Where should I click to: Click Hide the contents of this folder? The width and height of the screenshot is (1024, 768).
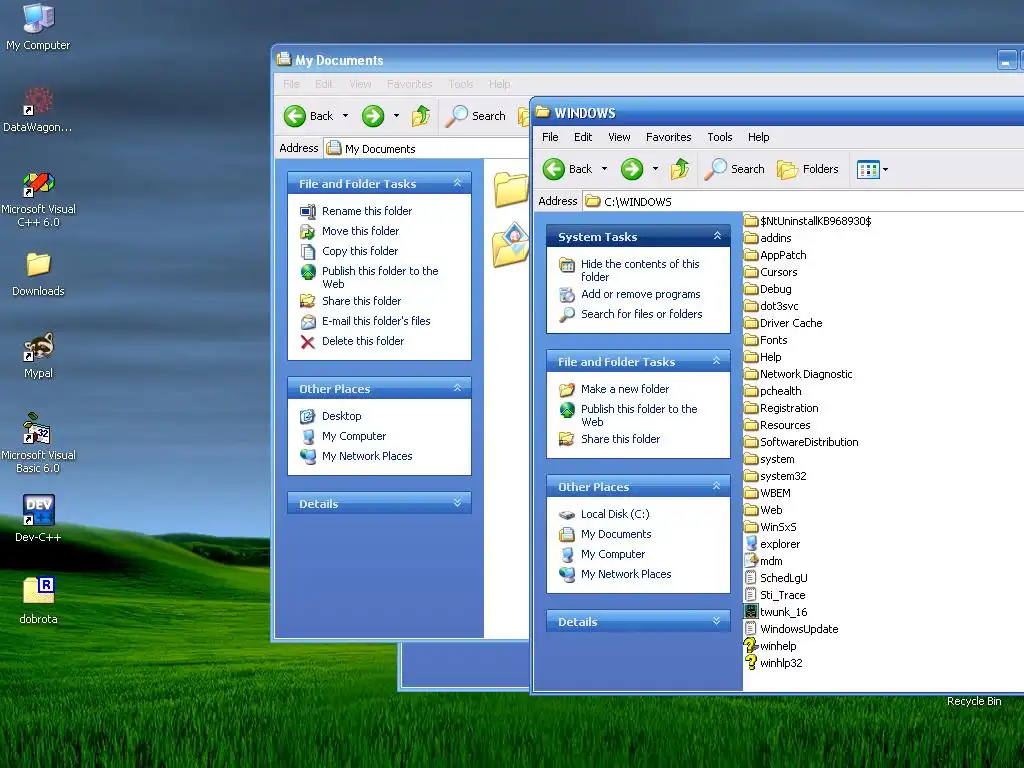640,270
